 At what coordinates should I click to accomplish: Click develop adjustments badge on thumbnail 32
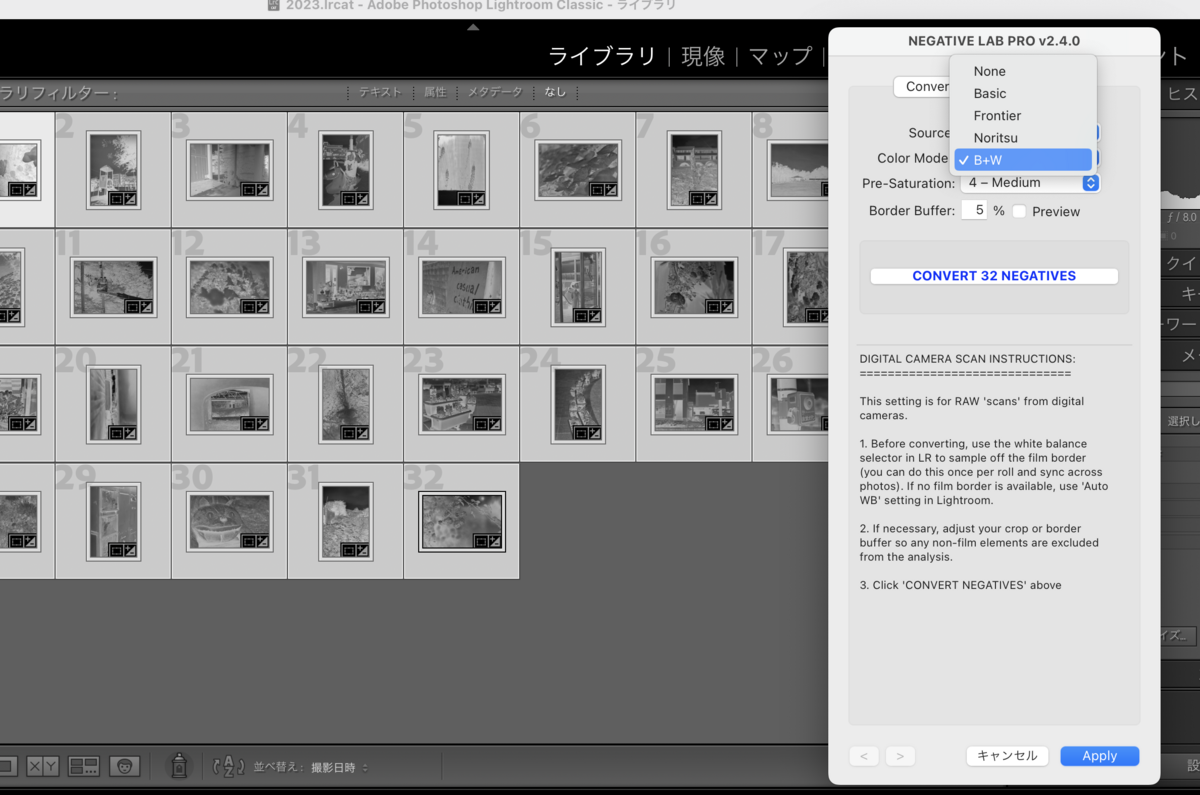pos(494,540)
